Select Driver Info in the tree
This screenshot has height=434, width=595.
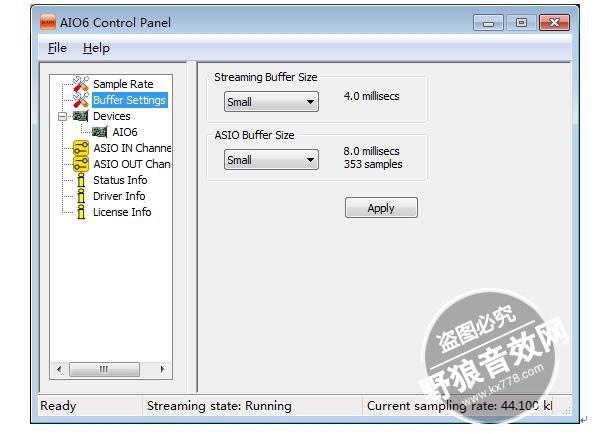(x=119, y=196)
